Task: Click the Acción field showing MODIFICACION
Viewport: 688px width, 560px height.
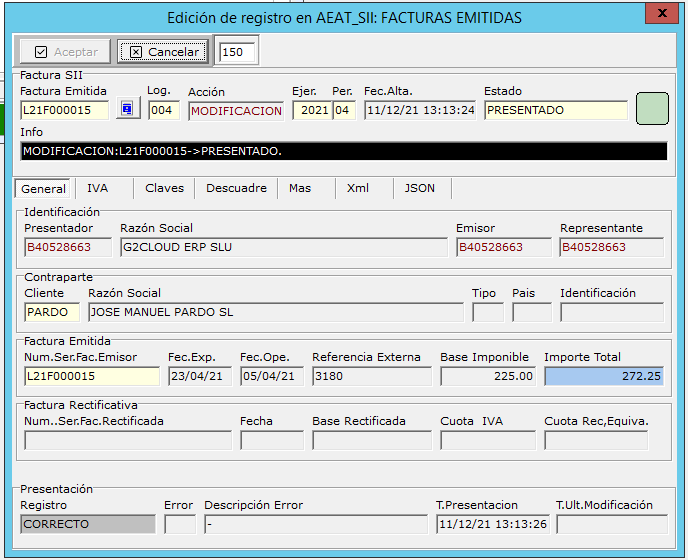Action: (x=236, y=110)
